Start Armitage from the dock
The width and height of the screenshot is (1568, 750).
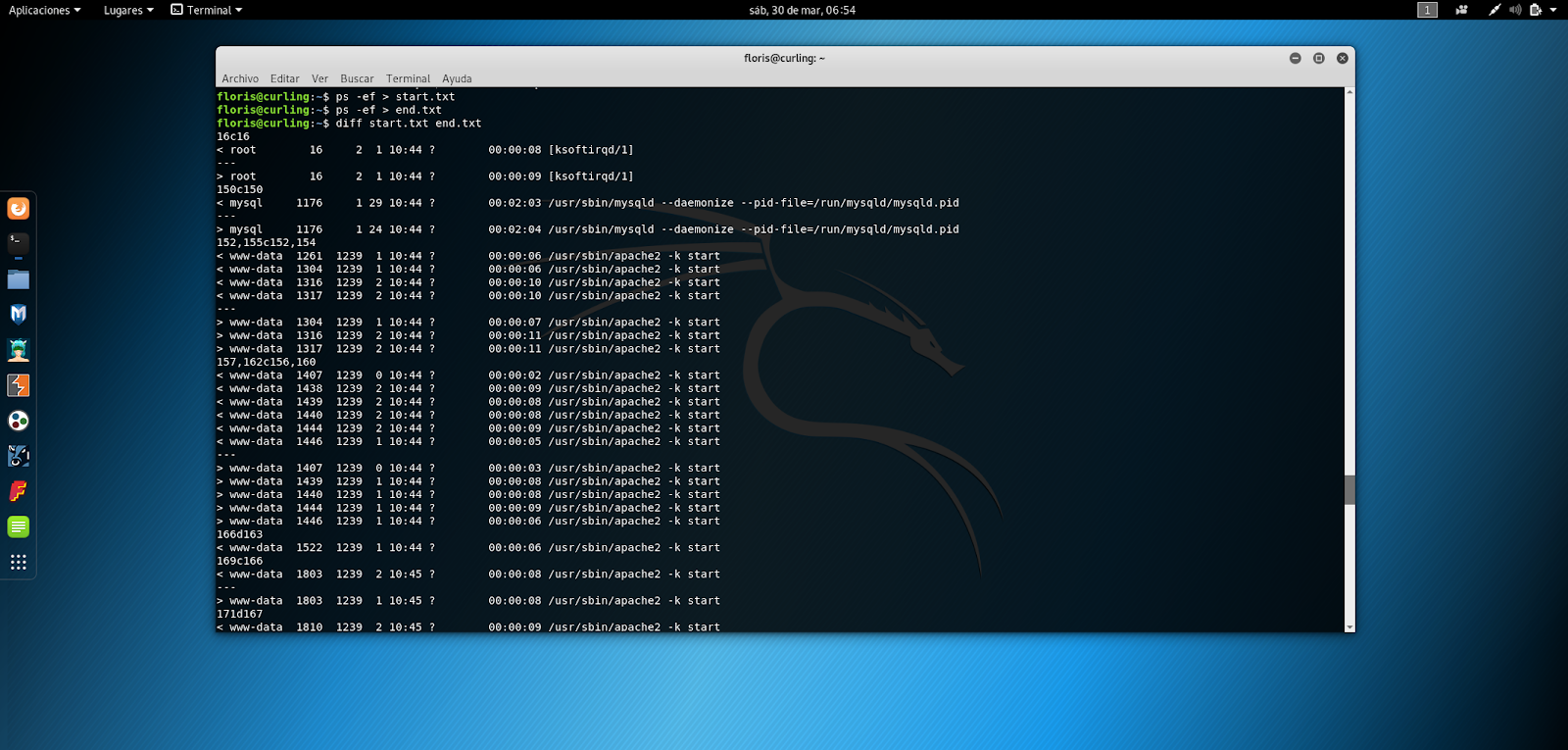coord(19,350)
